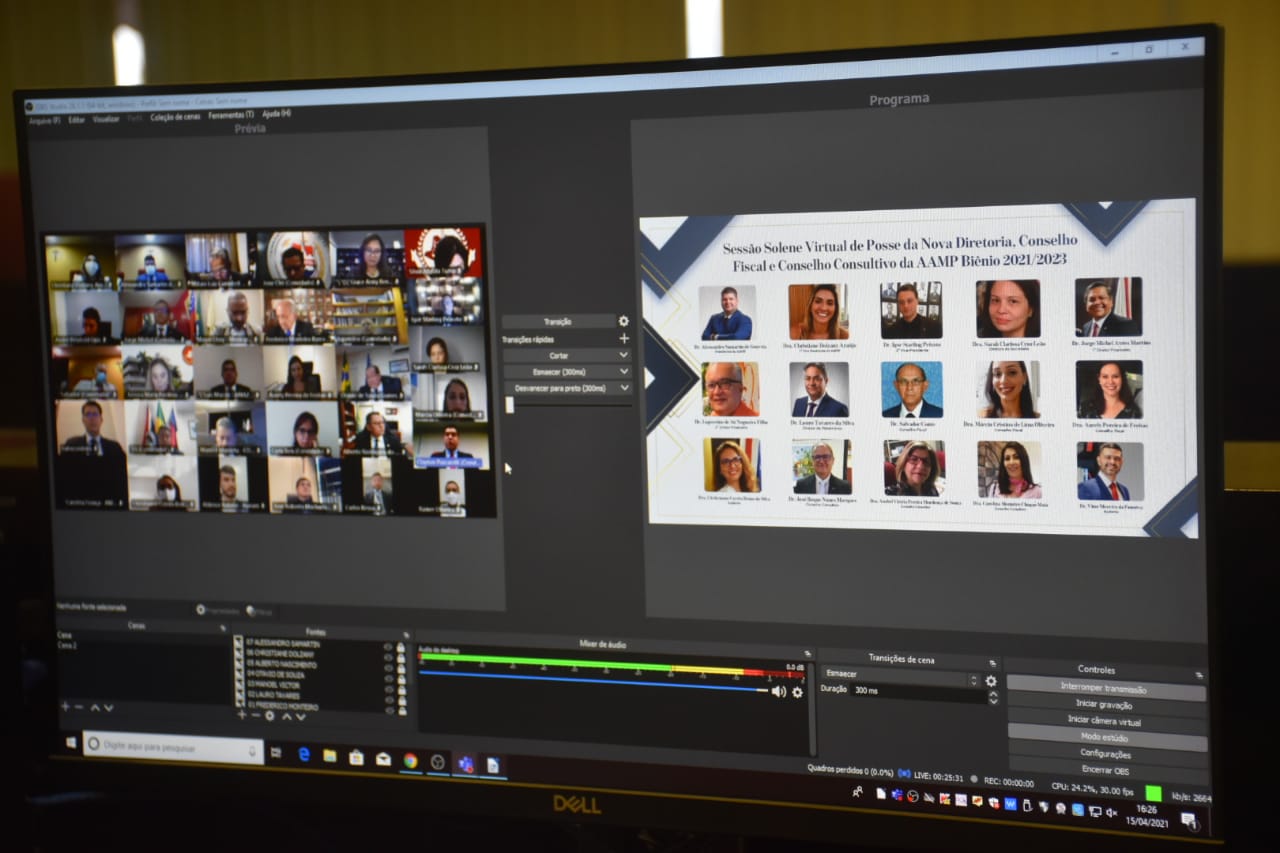Toggle visibility of 05 ALBERTO NASCIMENTO source
This screenshot has width=1280, height=853.
(x=388, y=666)
